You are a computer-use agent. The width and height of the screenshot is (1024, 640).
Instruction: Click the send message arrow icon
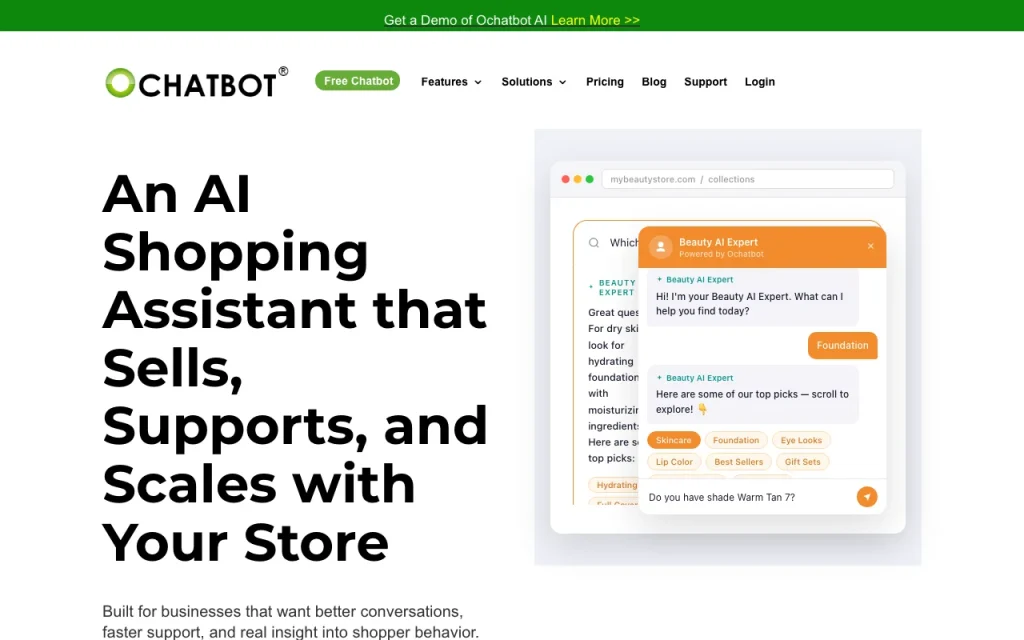[867, 497]
